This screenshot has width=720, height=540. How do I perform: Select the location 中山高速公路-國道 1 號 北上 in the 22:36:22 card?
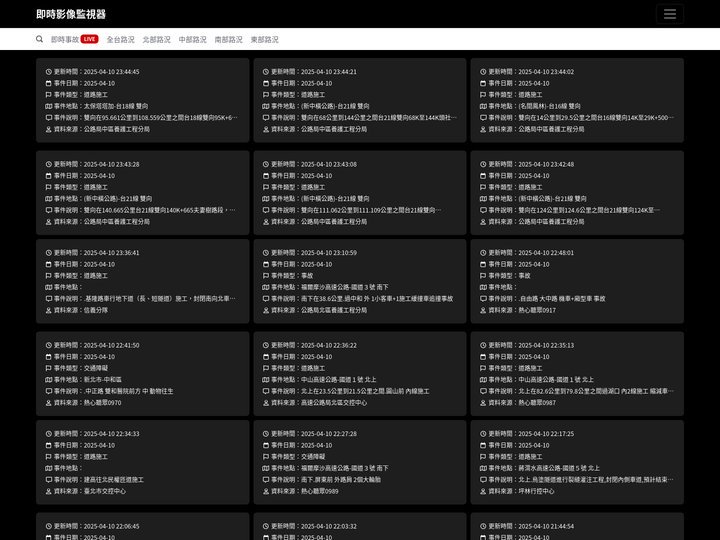pos(338,380)
